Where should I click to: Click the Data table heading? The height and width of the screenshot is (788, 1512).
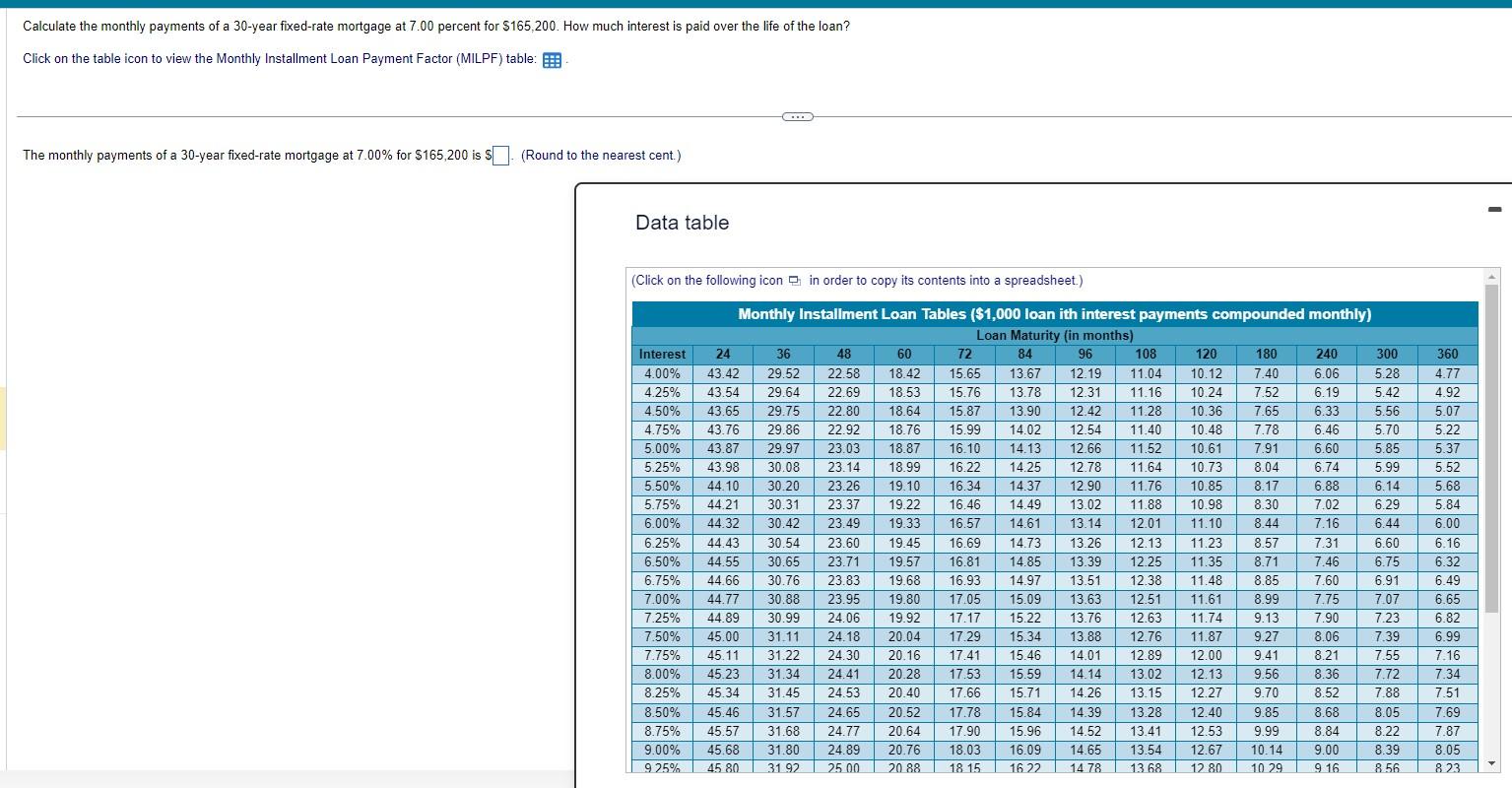click(682, 223)
